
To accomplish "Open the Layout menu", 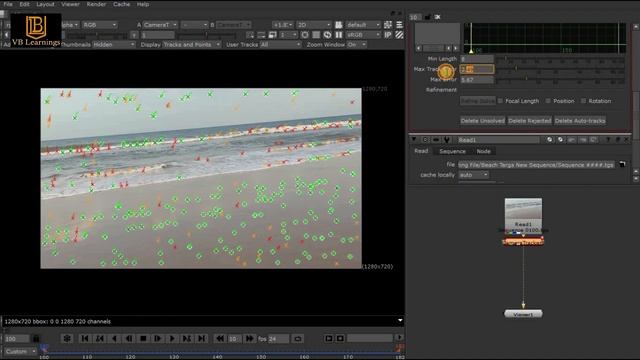I will 45,4.
